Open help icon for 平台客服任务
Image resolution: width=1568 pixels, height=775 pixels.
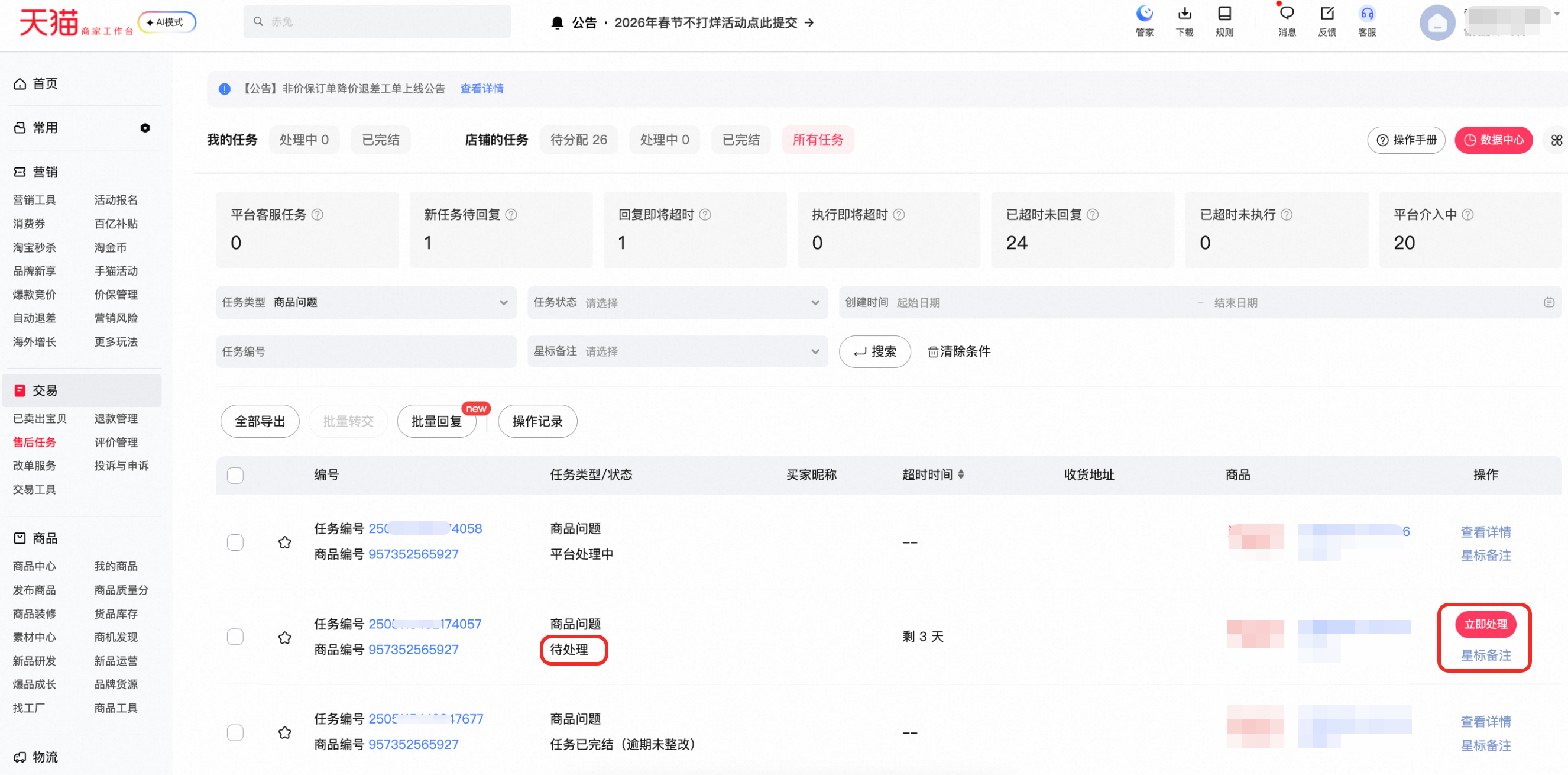(x=318, y=215)
